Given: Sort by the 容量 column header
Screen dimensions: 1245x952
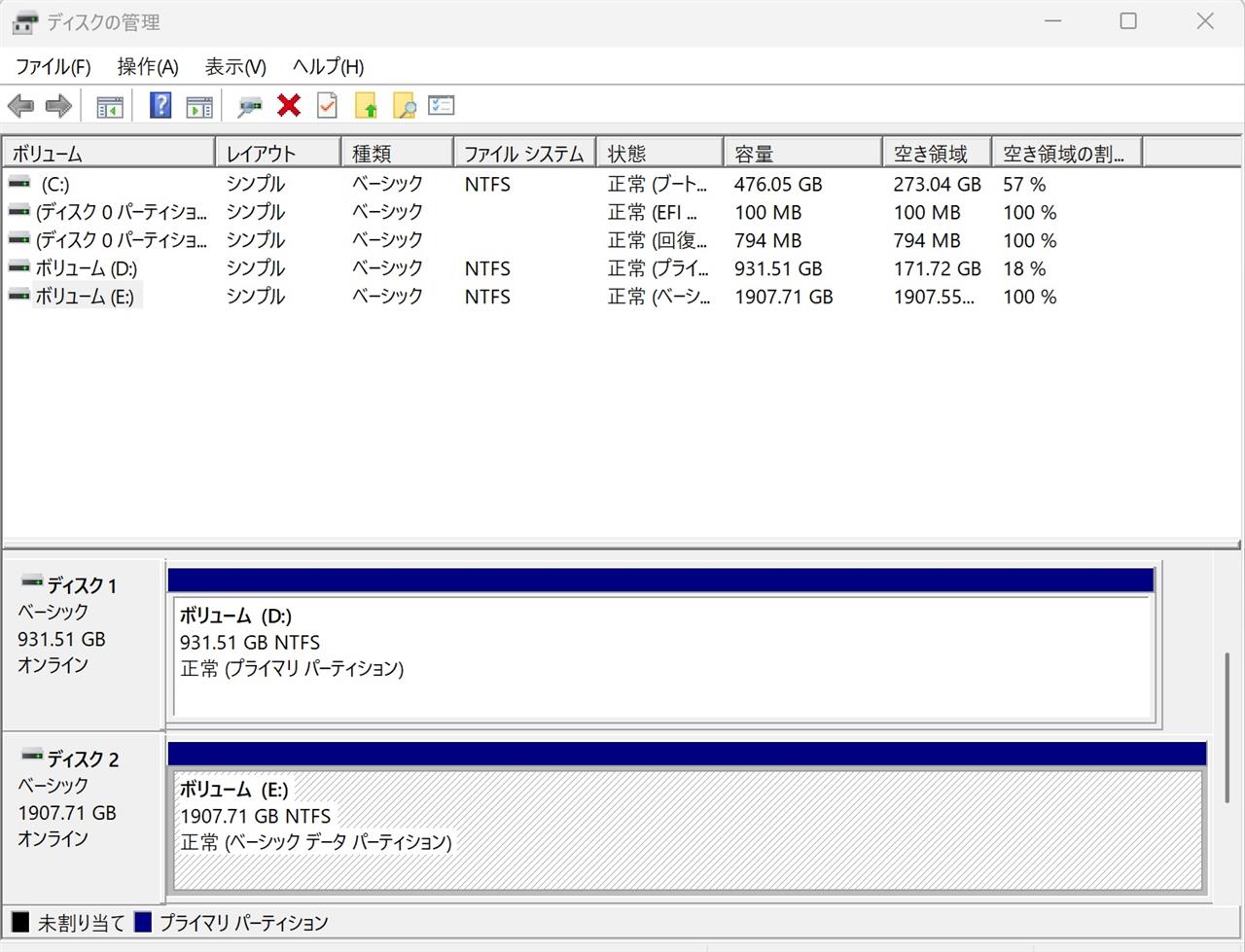Looking at the screenshot, I should tap(803, 153).
